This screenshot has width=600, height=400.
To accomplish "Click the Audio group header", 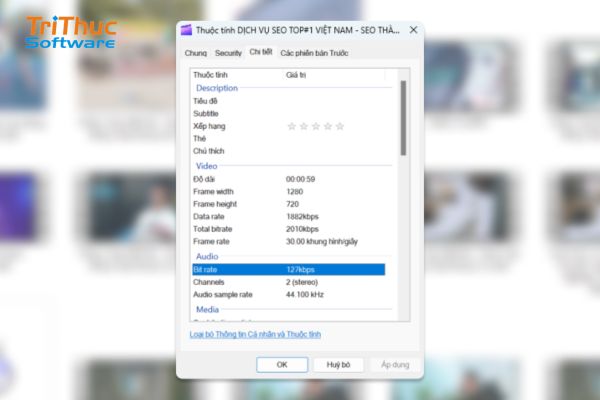I will point(207,256).
